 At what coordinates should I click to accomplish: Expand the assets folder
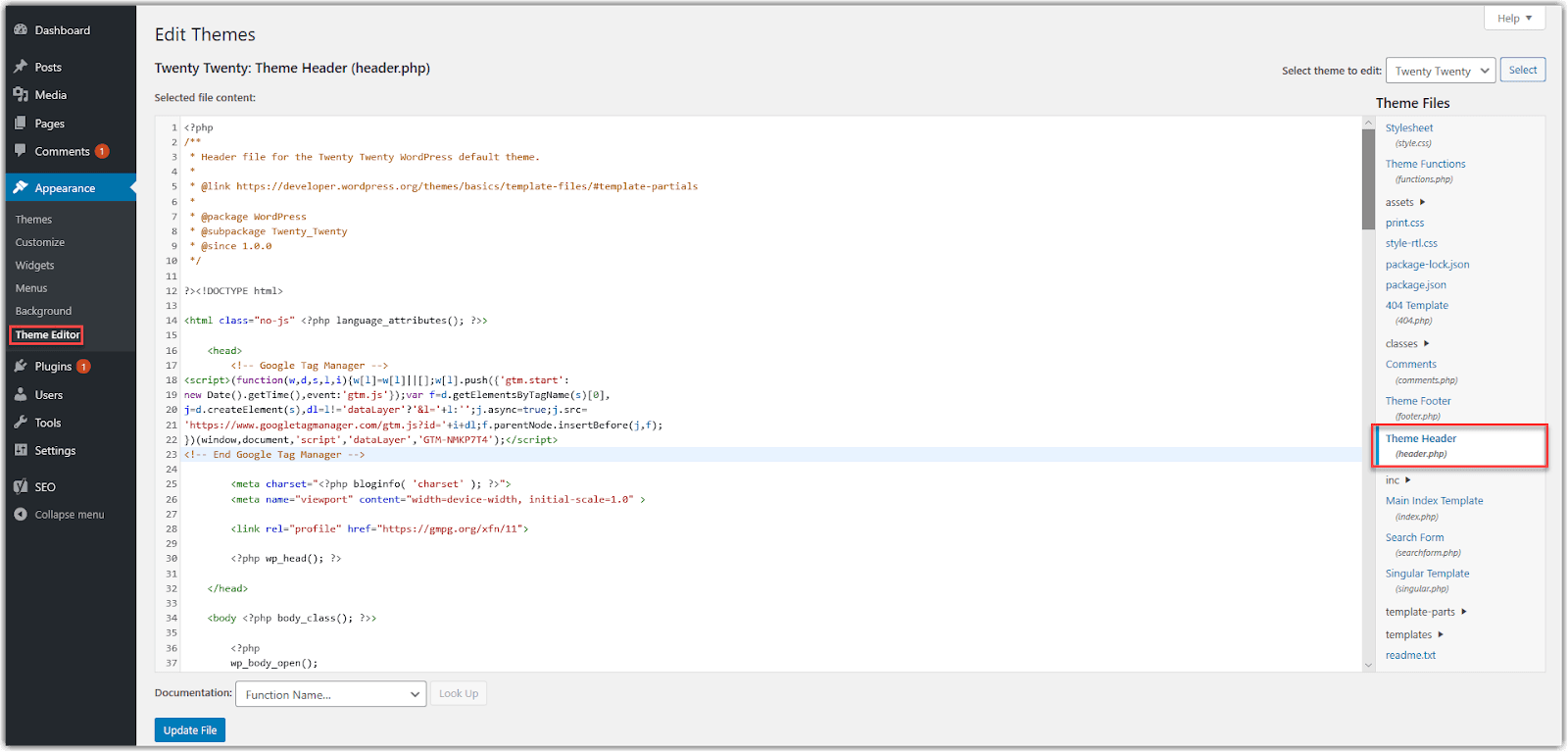(1405, 202)
